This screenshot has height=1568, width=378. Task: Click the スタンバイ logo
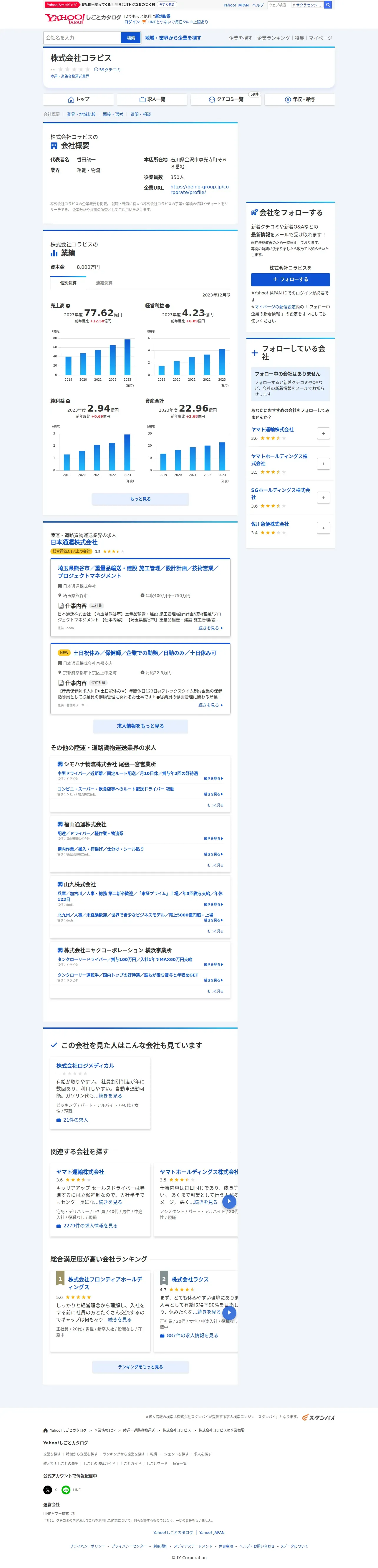coord(318,1417)
